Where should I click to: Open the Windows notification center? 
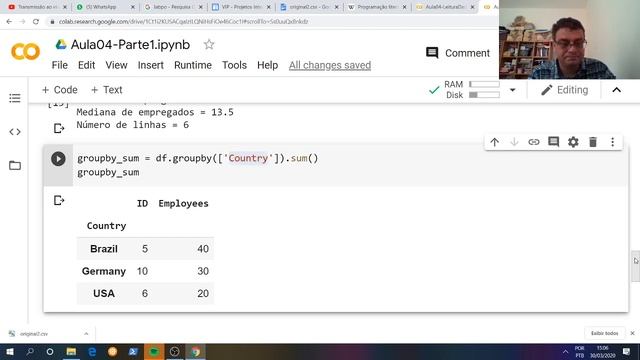pyautogui.click(x=626, y=351)
